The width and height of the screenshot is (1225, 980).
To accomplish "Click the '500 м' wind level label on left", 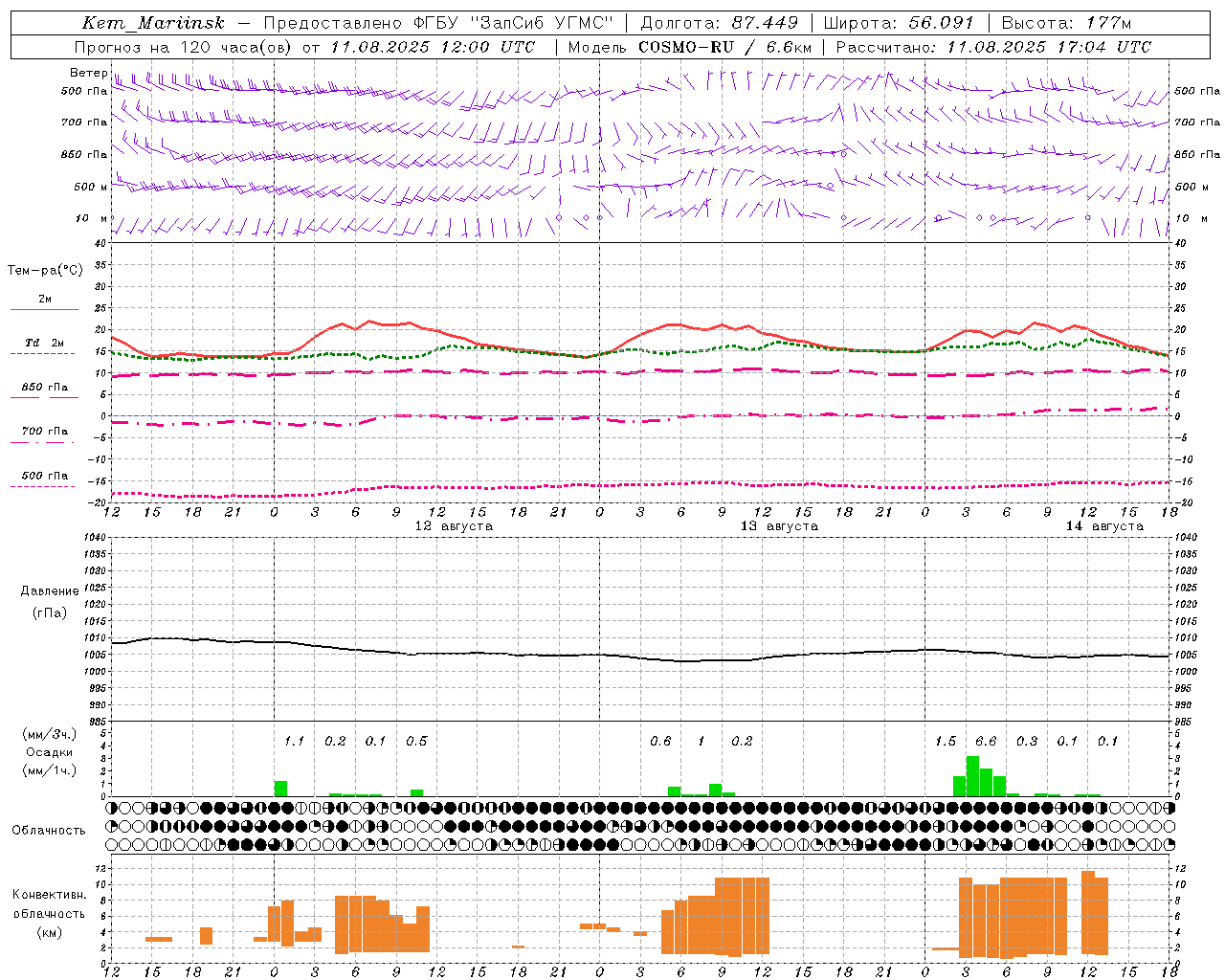I will pyautogui.click(x=91, y=187).
